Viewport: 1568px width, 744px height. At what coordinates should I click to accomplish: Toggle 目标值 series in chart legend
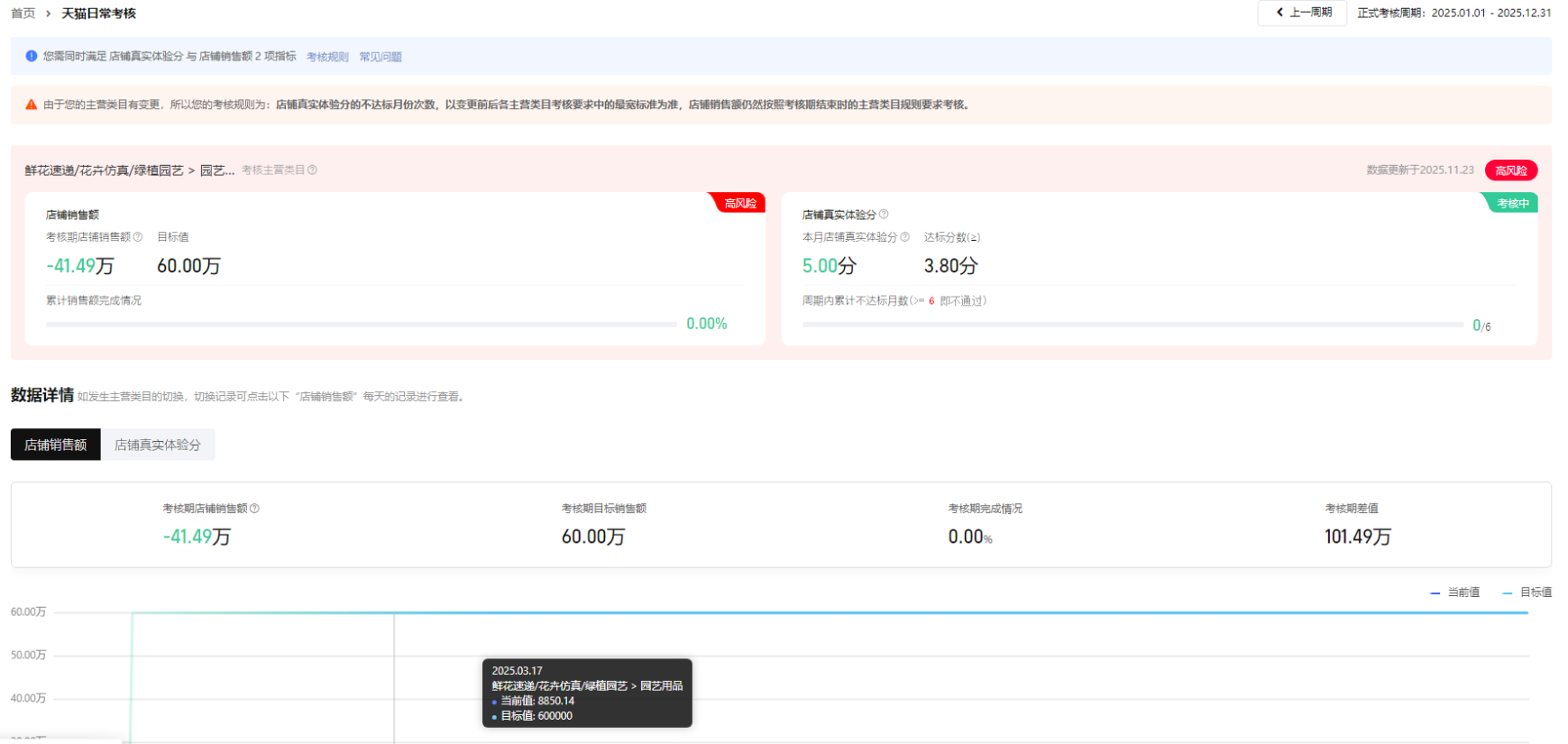pos(1527,592)
